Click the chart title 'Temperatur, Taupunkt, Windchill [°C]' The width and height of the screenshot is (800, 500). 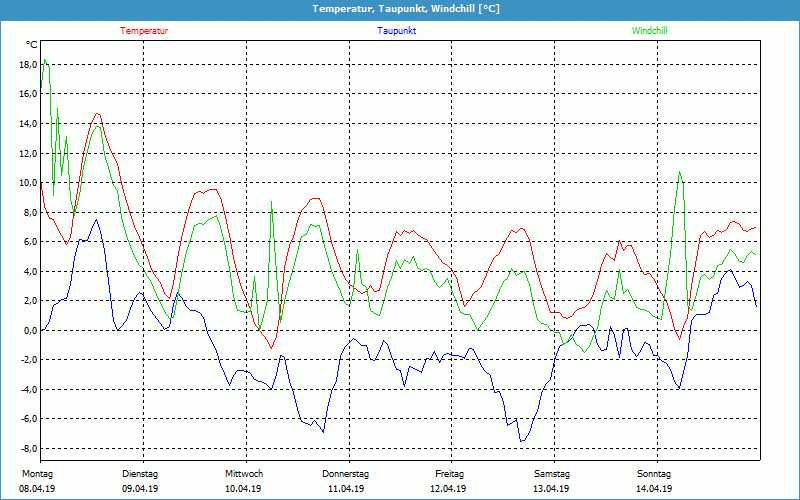click(x=406, y=9)
